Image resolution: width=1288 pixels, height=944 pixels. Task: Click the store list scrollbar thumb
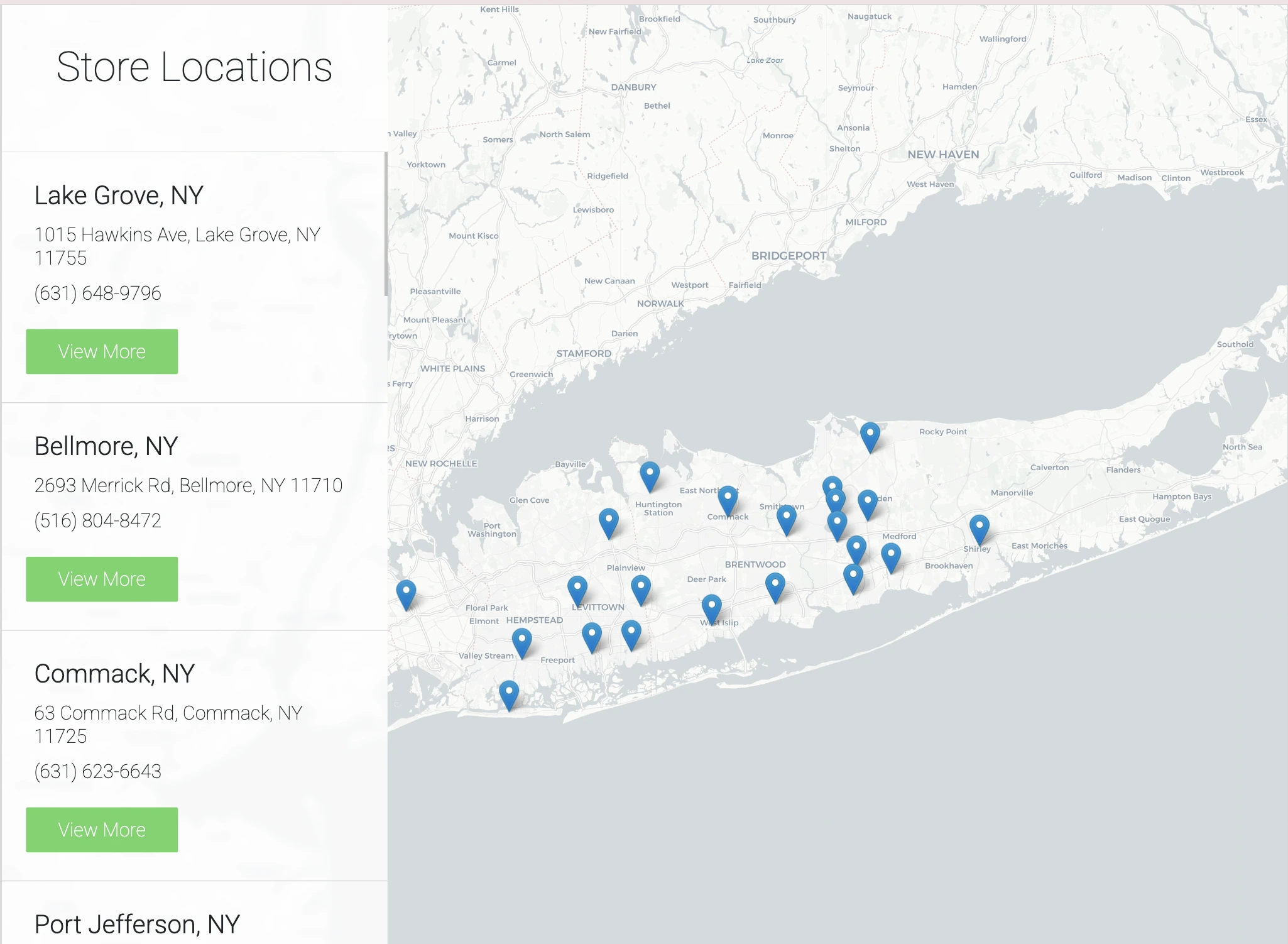[x=386, y=224]
